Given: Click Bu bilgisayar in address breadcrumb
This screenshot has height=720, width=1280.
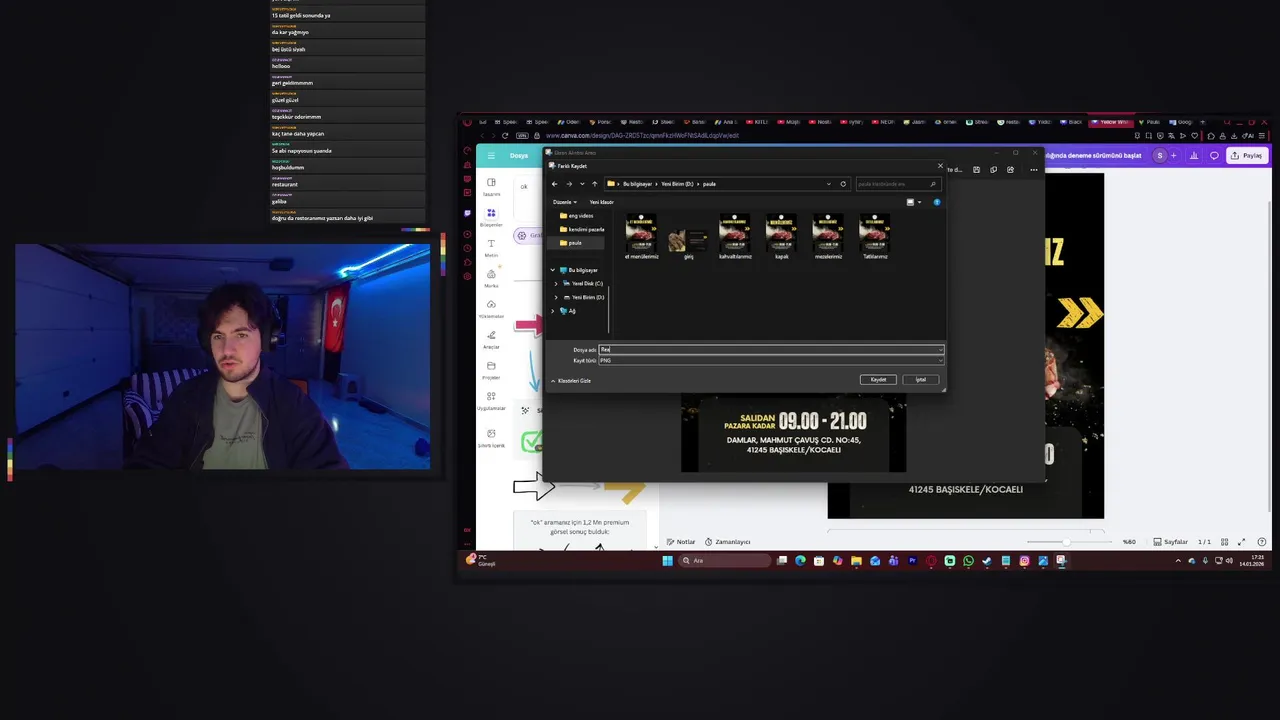Looking at the screenshot, I should [x=637, y=184].
